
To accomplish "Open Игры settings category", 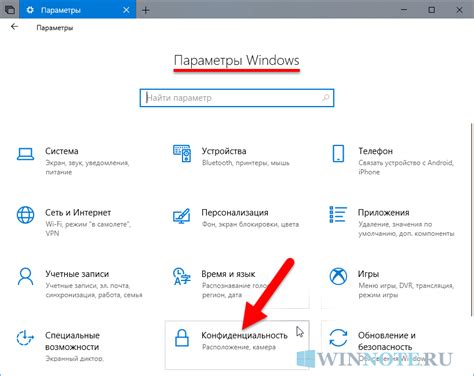I will 395,284.
